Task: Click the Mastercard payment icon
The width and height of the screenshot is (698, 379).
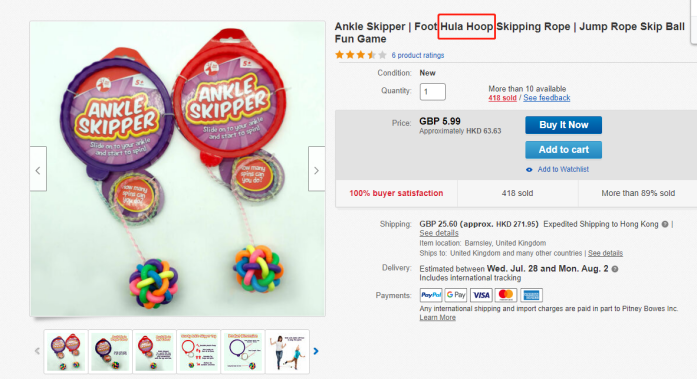Action: (506, 295)
